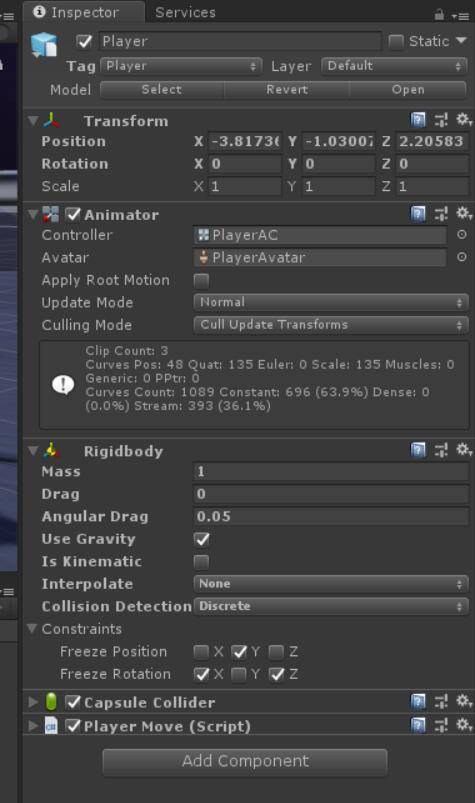Screen dimensions: 475x803
Task: Toggle the Static checkbox
Action: tap(396, 41)
